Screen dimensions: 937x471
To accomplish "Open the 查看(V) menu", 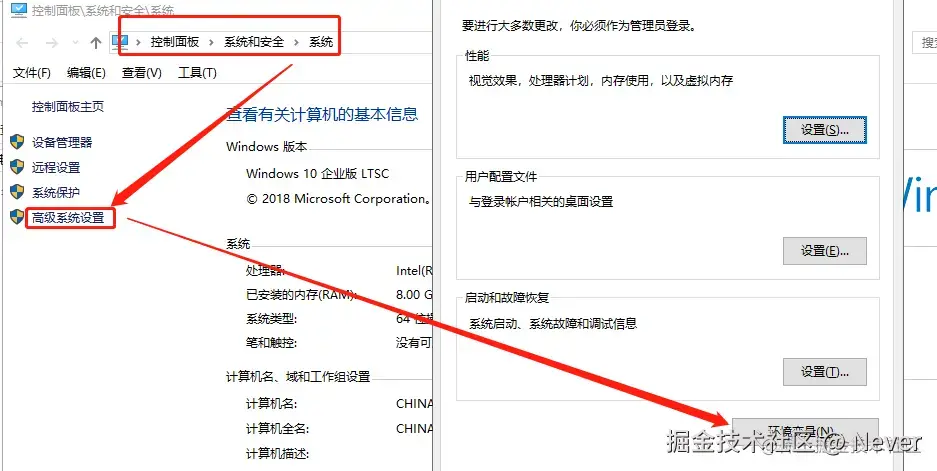I will (x=142, y=73).
